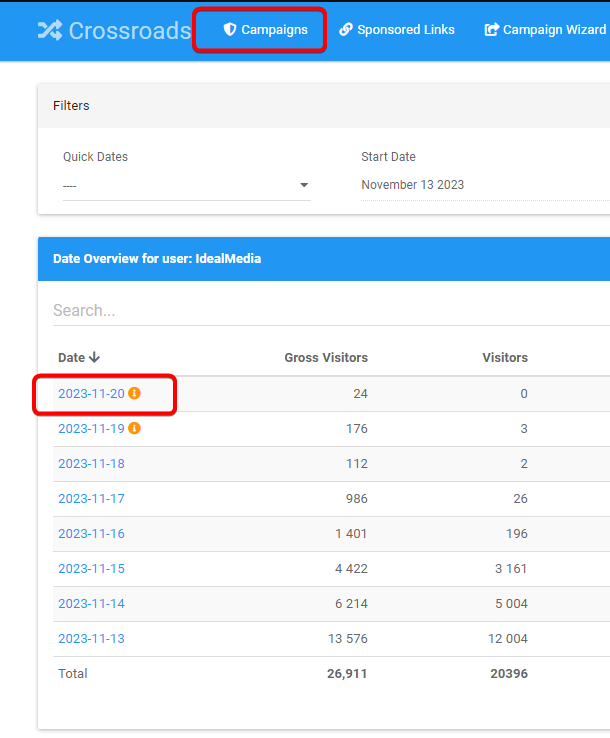Expand the Quick Dates dropdown arrow
Image resolution: width=610 pixels, height=738 pixels.
coord(304,185)
